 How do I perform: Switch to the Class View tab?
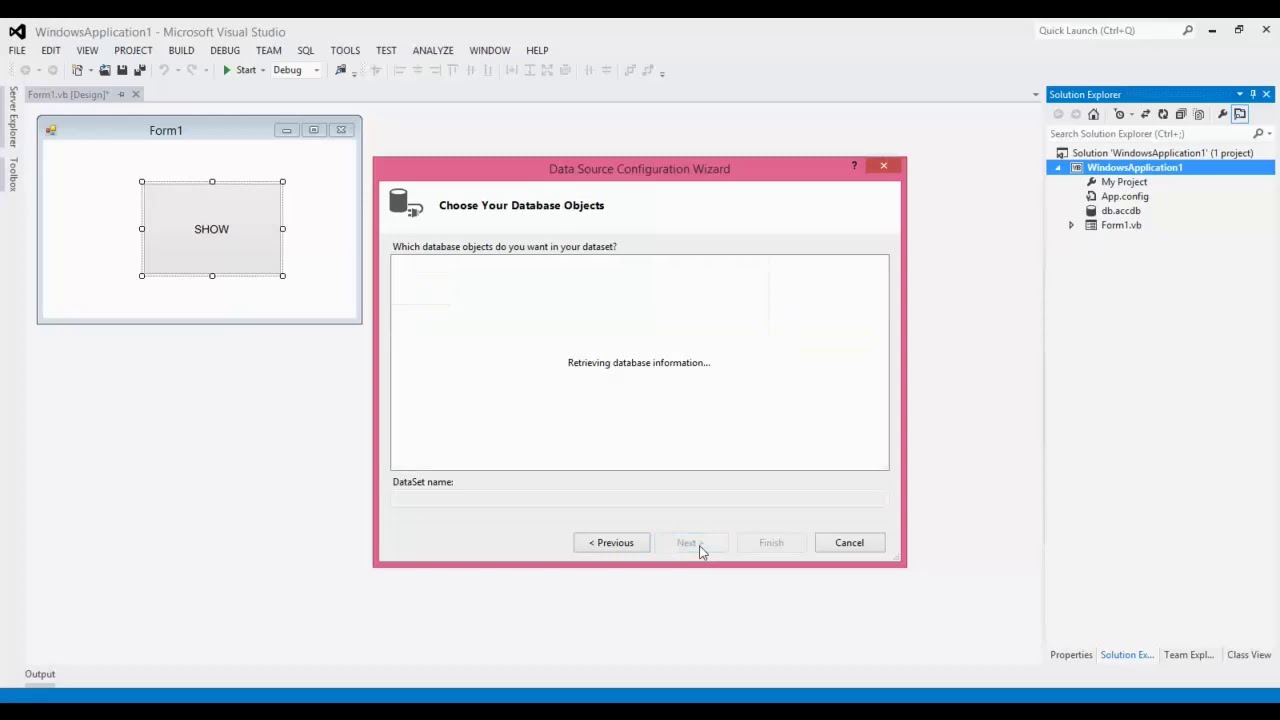pos(1249,655)
